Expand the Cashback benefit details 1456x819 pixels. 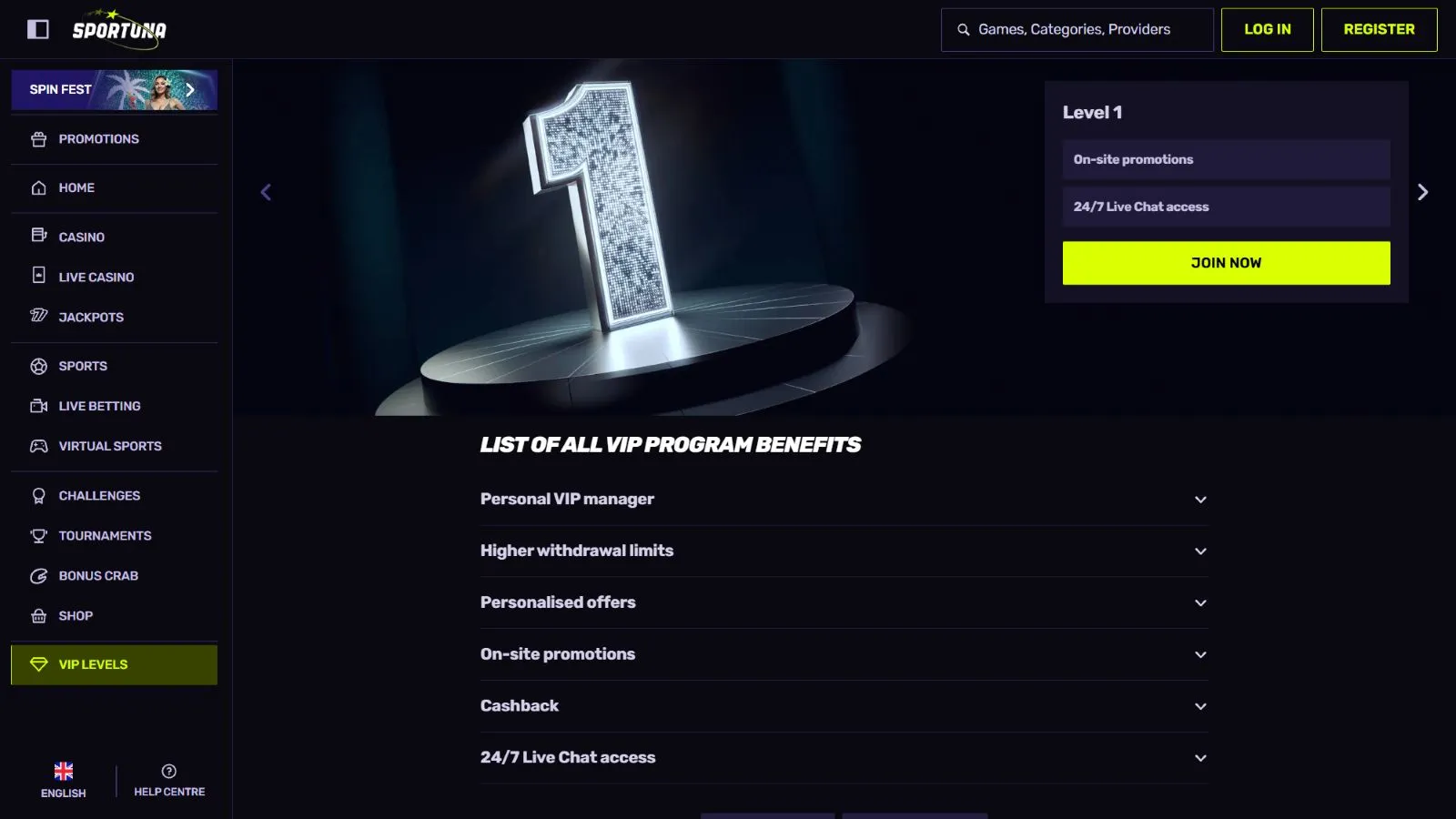click(1200, 706)
